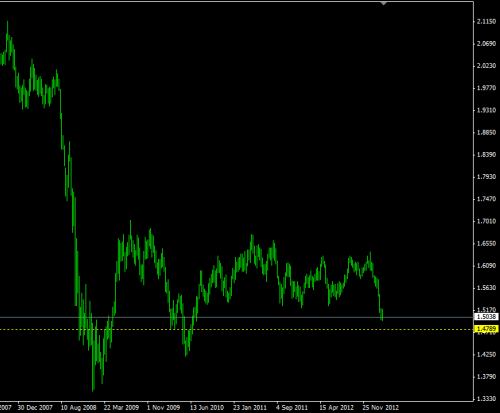Image resolution: width=500 pixels, height=413 pixels.
Task: Click the 15 Apr 2012 date label
Action: tap(336, 407)
